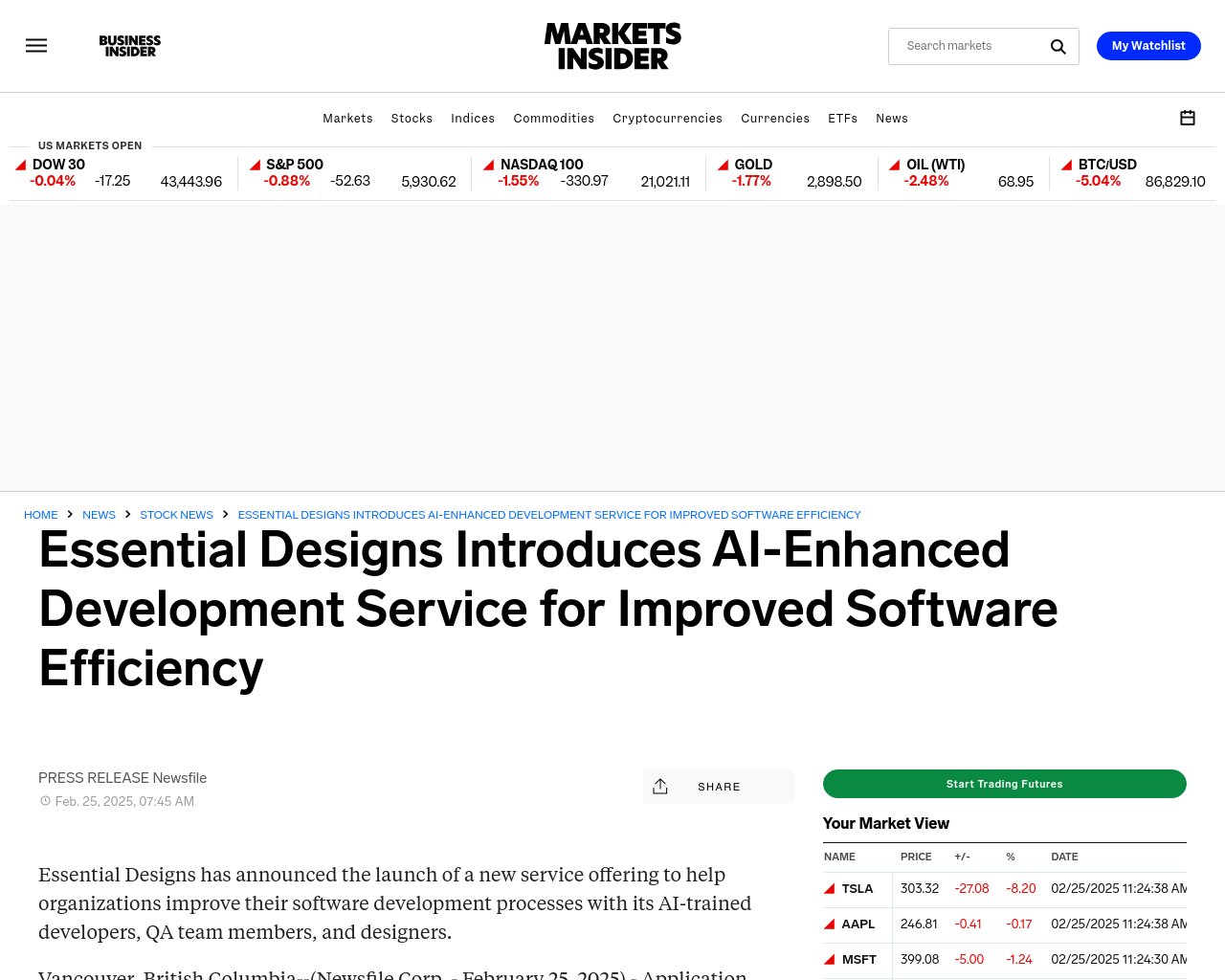Click the Markets Insider logo
Viewport: 1225px width, 980px height.
coord(612,46)
